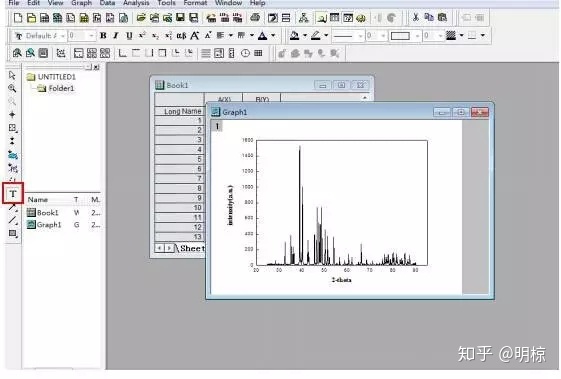Click the Open file folder icon

click(141, 18)
